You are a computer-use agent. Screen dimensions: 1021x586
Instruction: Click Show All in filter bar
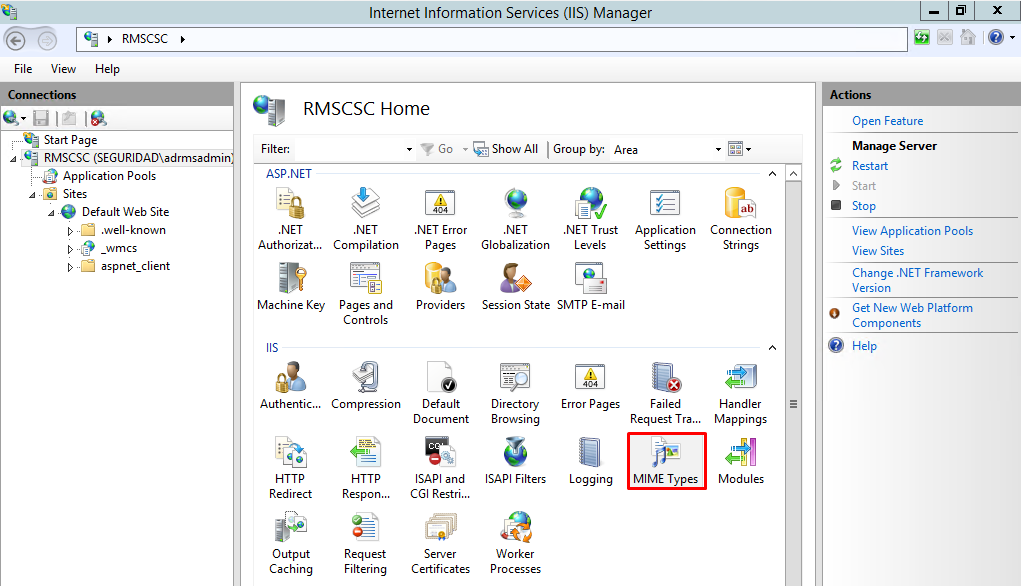(x=506, y=149)
